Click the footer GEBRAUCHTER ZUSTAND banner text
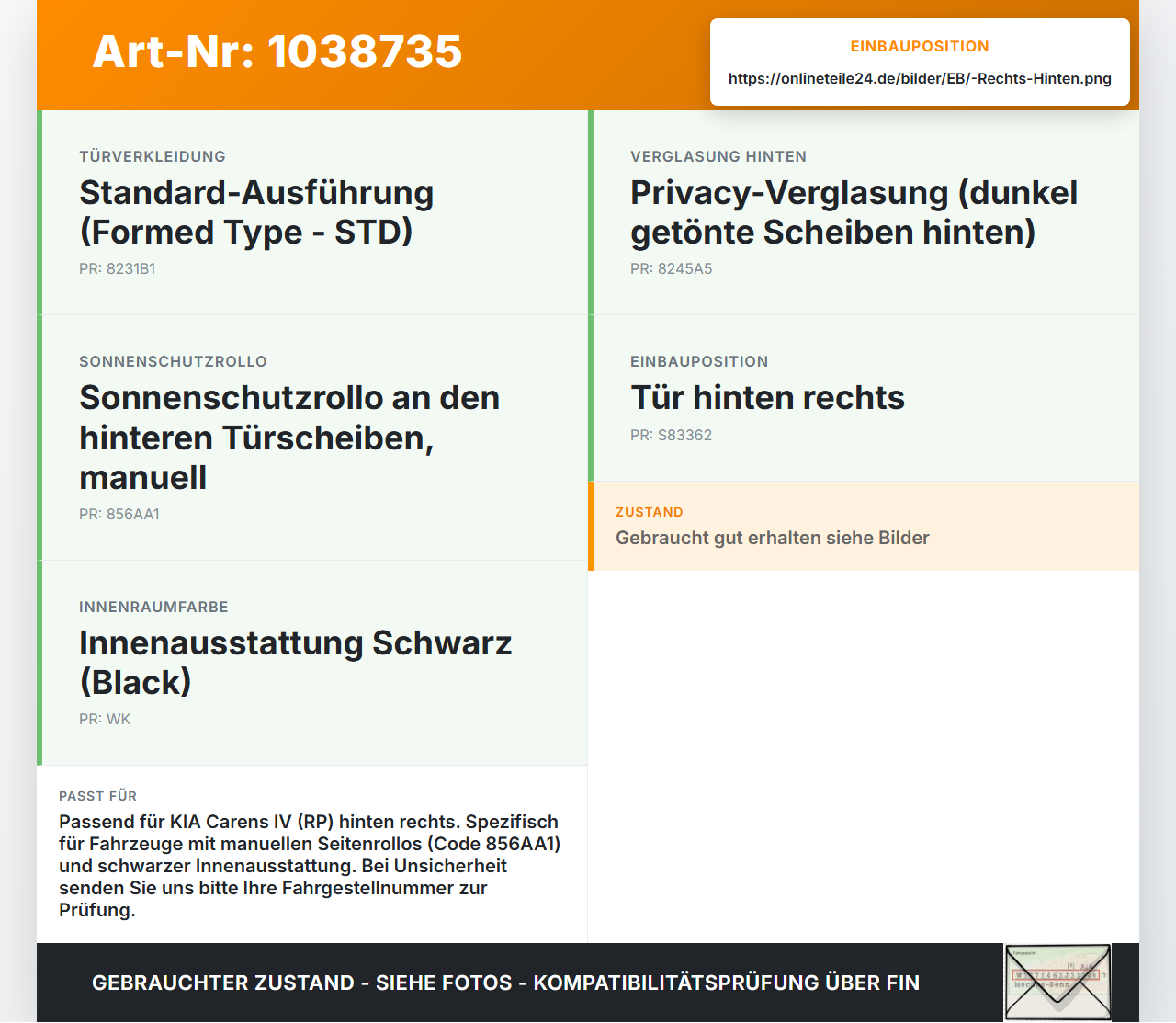Viewport: 1176px width, 1023px height. (505, 983)
